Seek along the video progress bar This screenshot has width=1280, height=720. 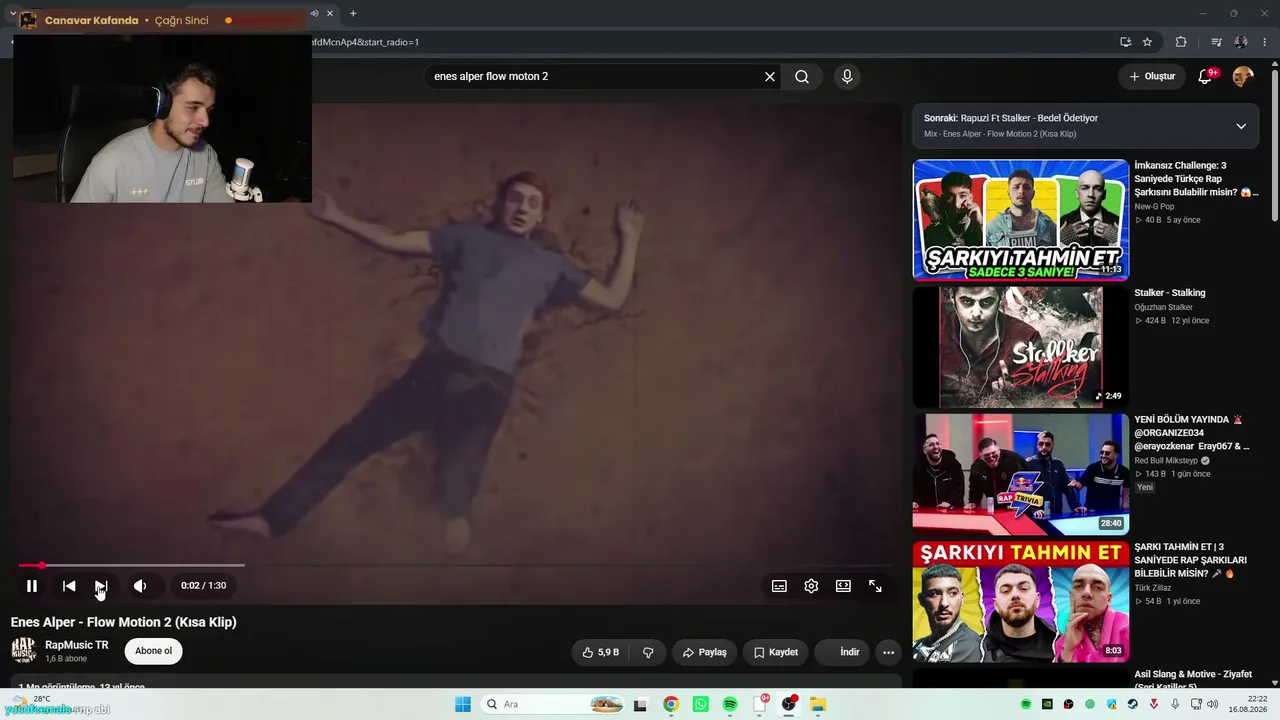[456, 566]
